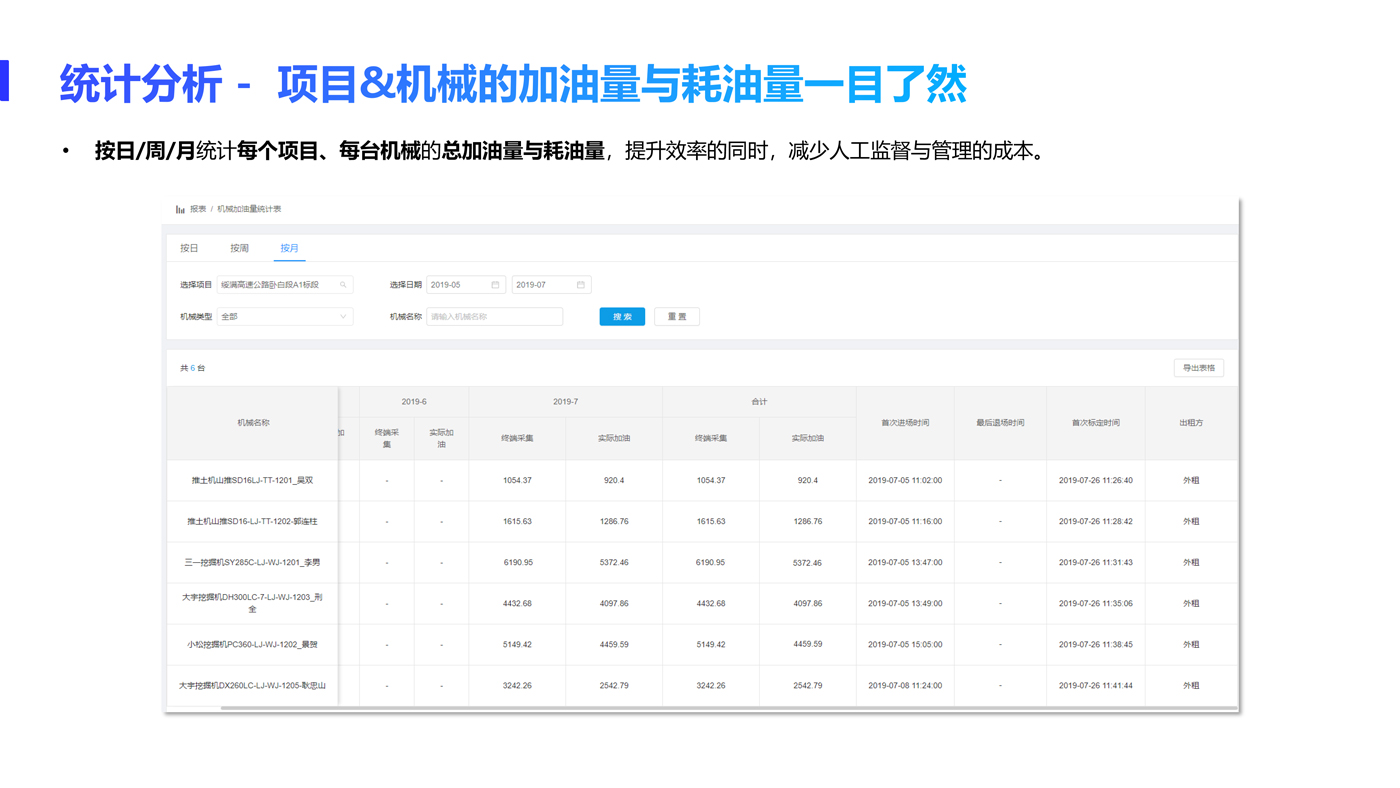Click 机械加油量统计表 breadcrumb text

[249, 209]
